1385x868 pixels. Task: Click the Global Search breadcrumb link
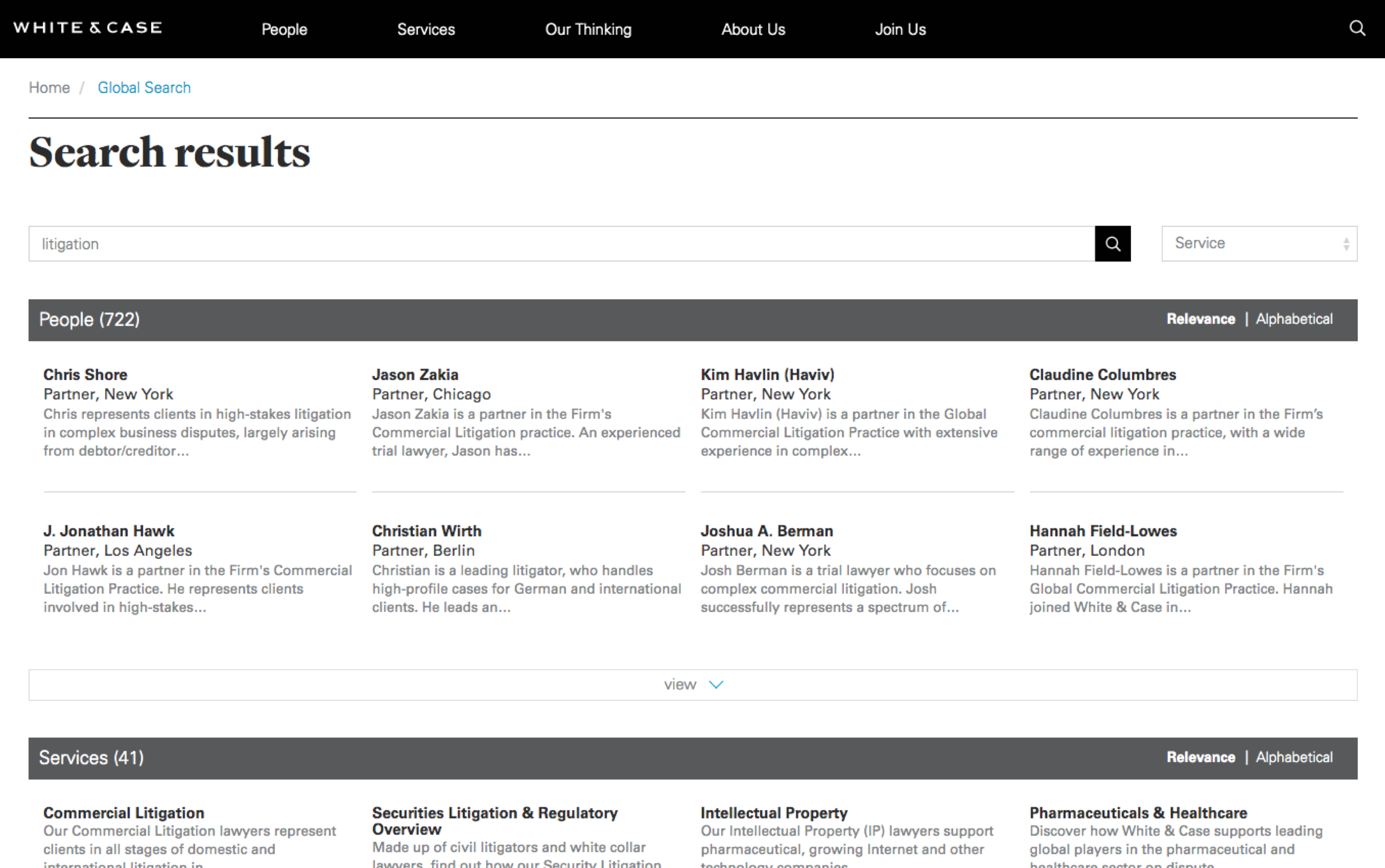(x=144, y=87)
